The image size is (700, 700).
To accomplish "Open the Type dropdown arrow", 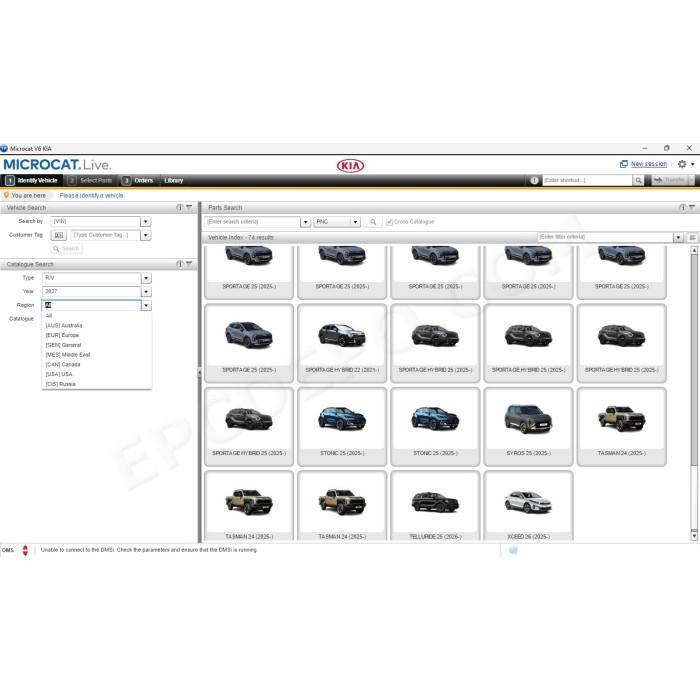I will click(x=146, y=278).
